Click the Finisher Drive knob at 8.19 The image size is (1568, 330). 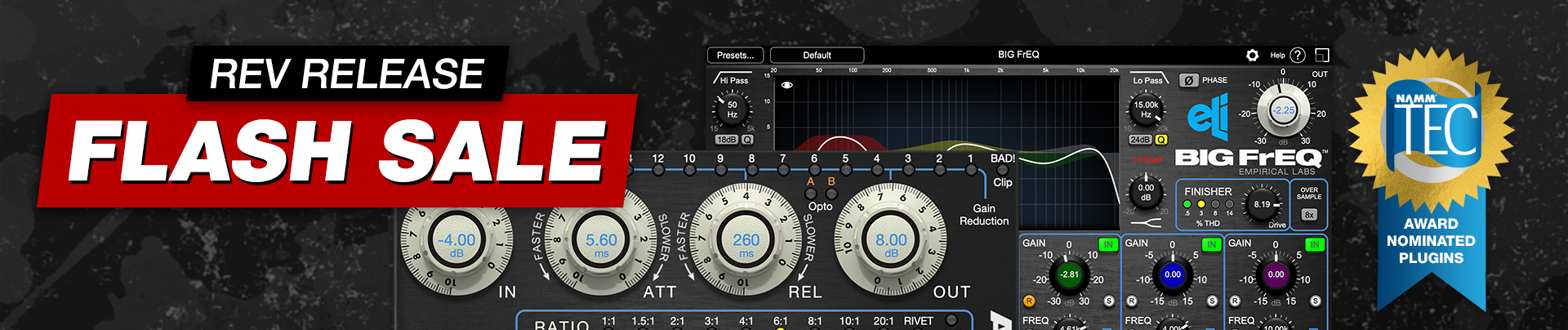coord(1263,204)
